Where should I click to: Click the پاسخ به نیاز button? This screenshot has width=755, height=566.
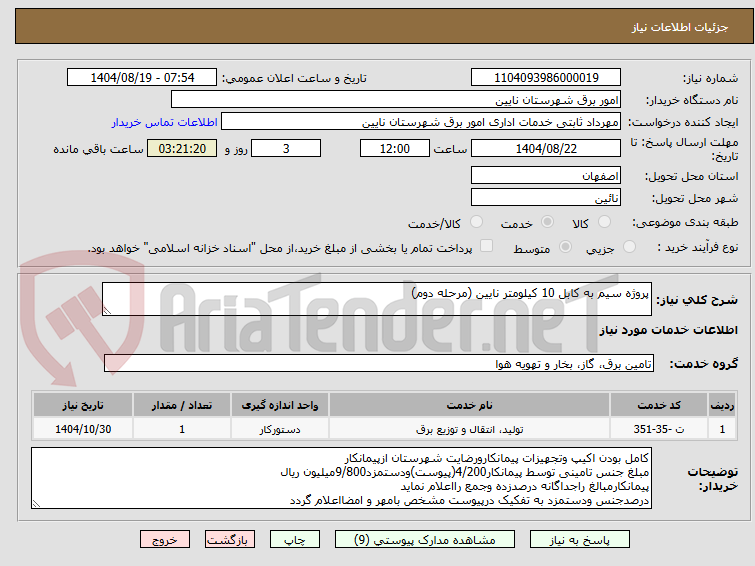pos(580,540)
